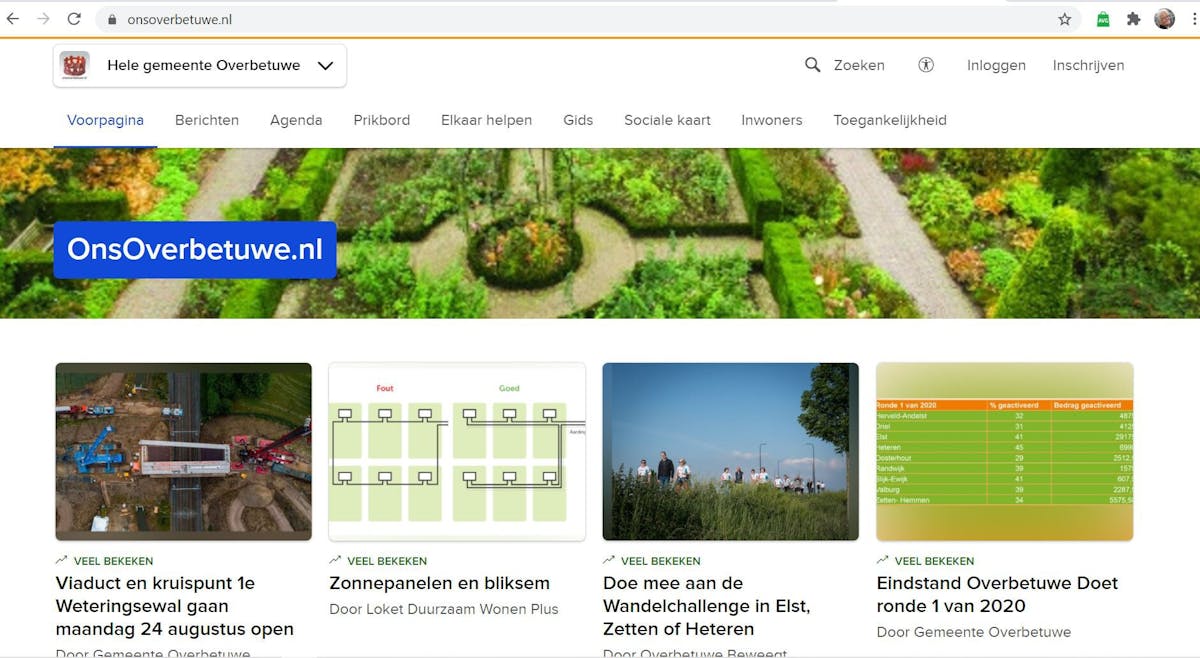Open the Zonnepanelen en bliksem article

(439, 583)
